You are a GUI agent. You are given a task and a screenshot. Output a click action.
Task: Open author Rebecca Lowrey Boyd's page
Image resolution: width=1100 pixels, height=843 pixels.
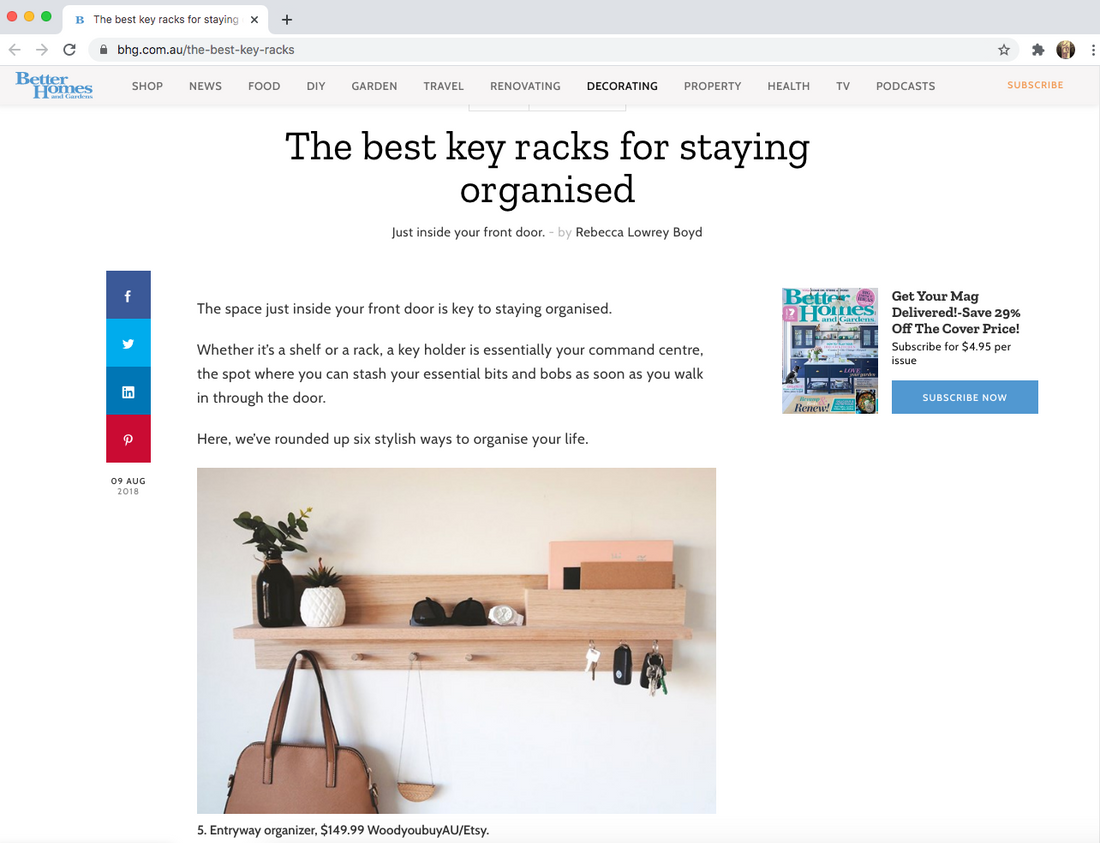tap(638, 232)
